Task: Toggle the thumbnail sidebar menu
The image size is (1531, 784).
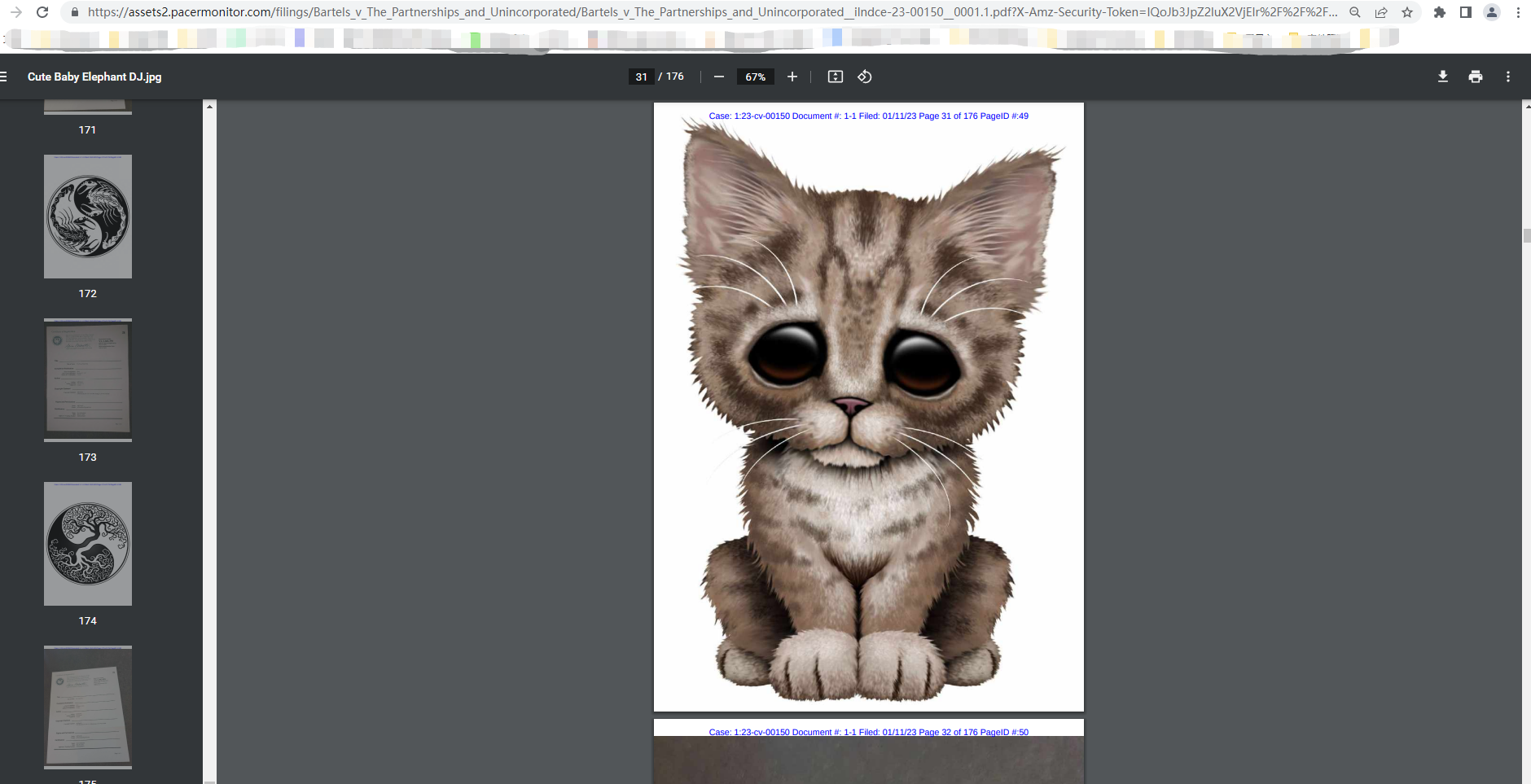Action: click(4, 77)
